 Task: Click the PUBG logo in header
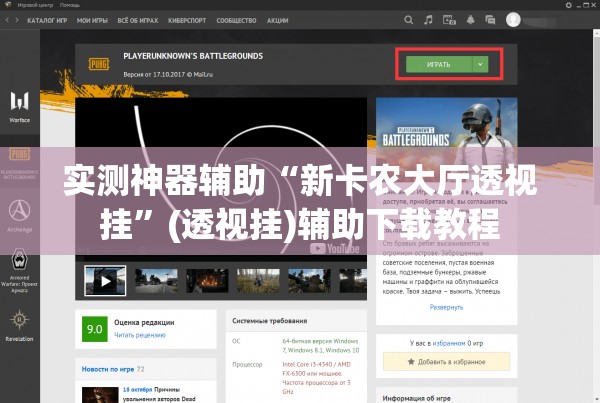coord(99,64)
